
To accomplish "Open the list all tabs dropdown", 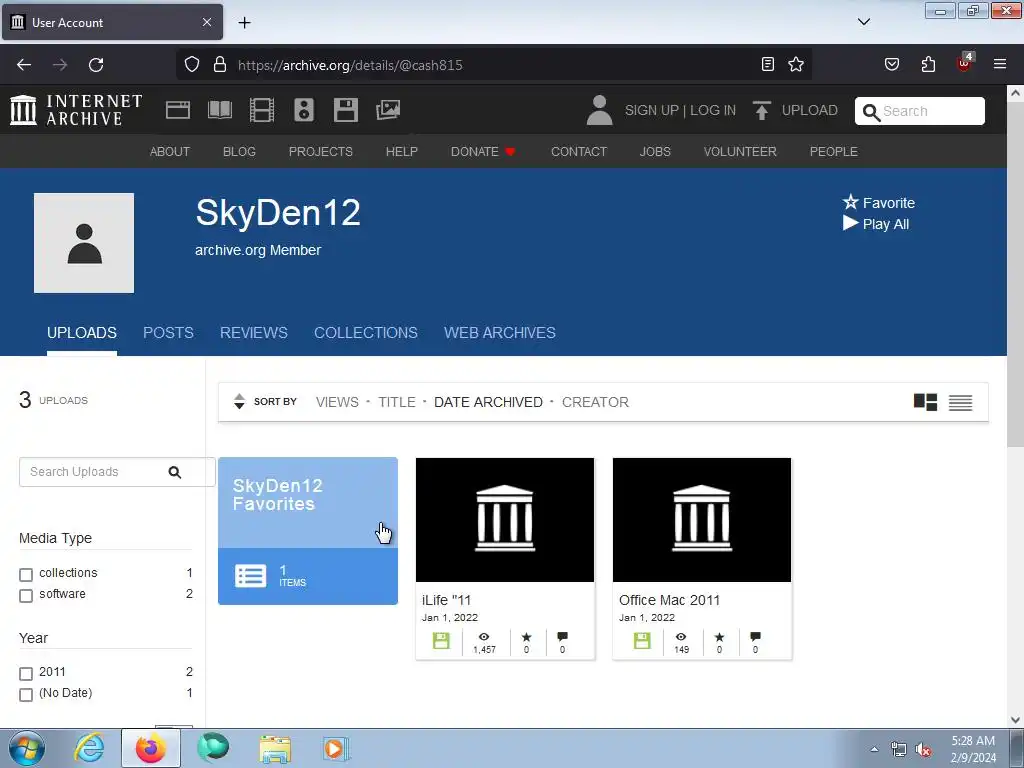I will click(864, 22).
